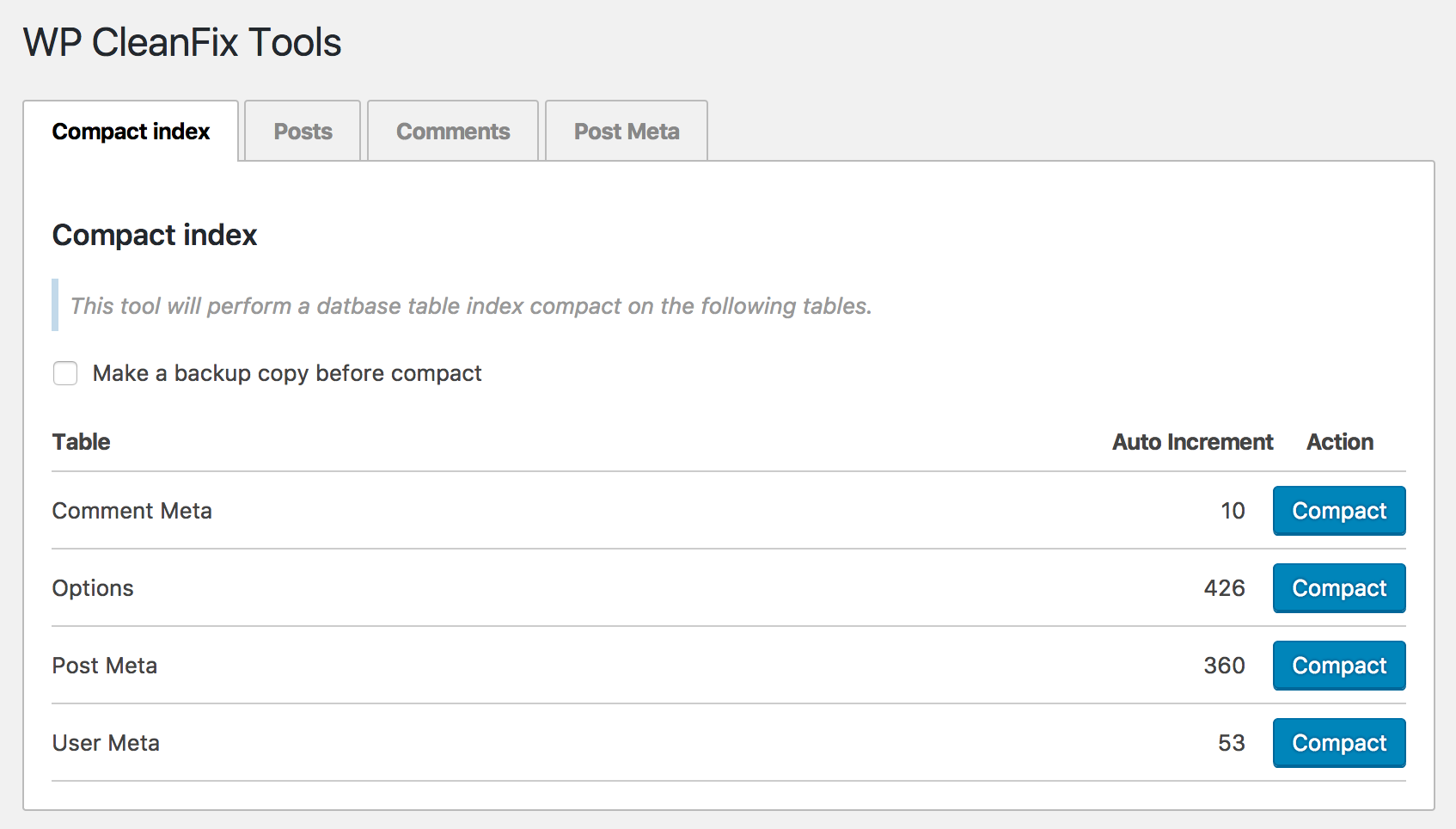The image size is (1456, 829).
Task: Compact the User Meta table
Action: 1339,743
